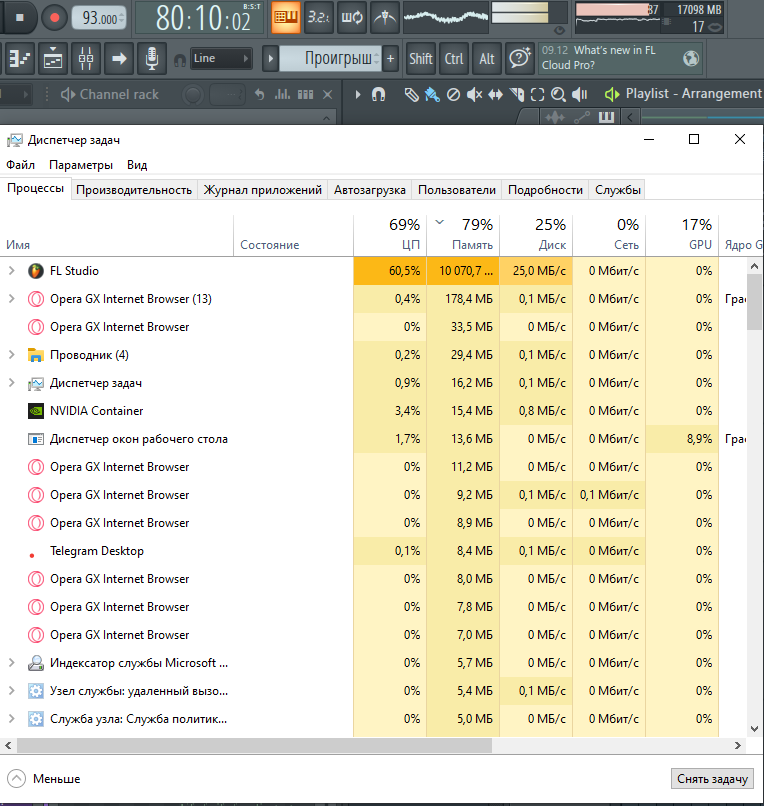The image size is (764, 806).
Task: Click the Снять задачу button
Action: [x=712, y=779]
